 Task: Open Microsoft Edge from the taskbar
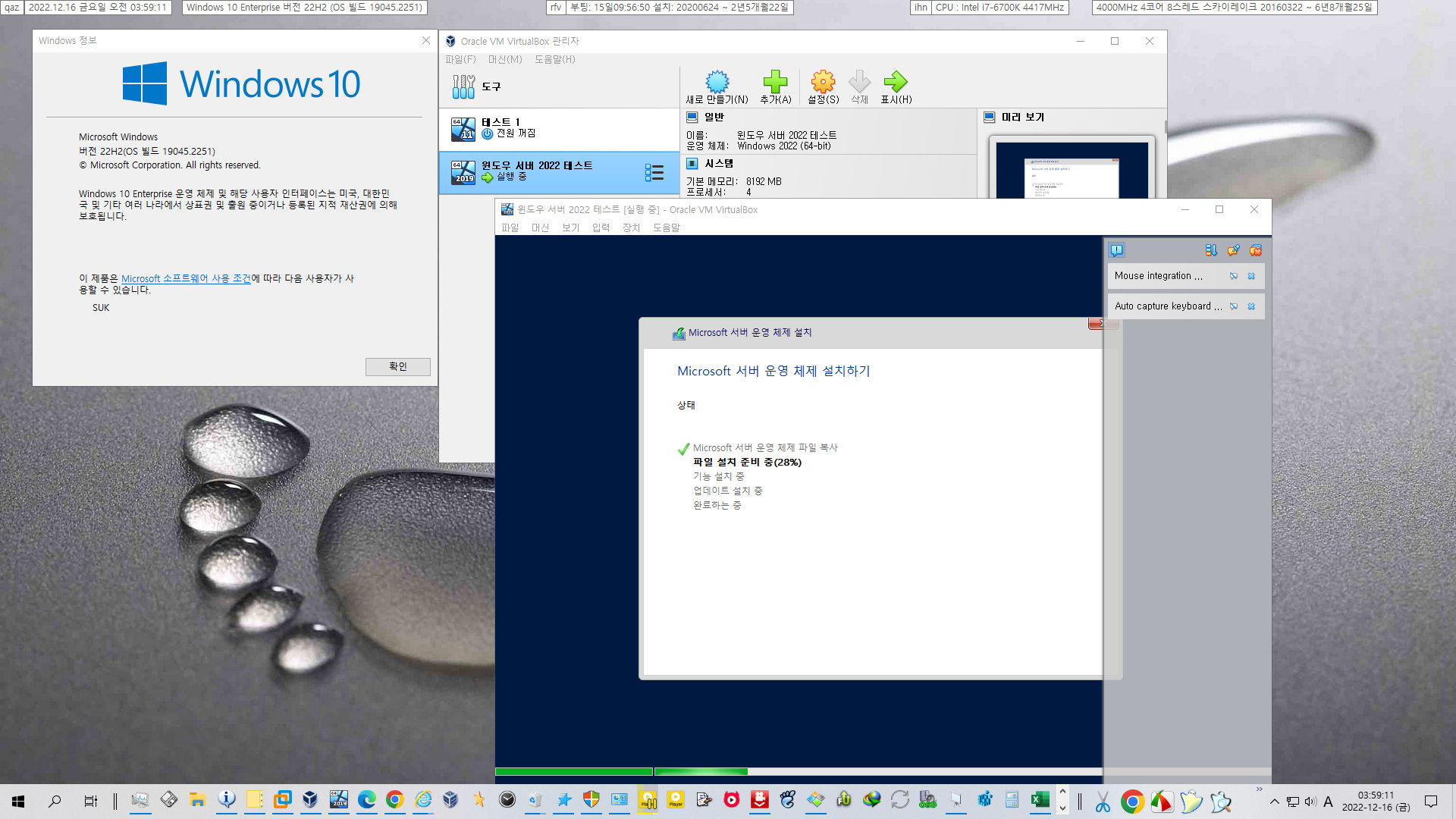[x=367, y=799]
